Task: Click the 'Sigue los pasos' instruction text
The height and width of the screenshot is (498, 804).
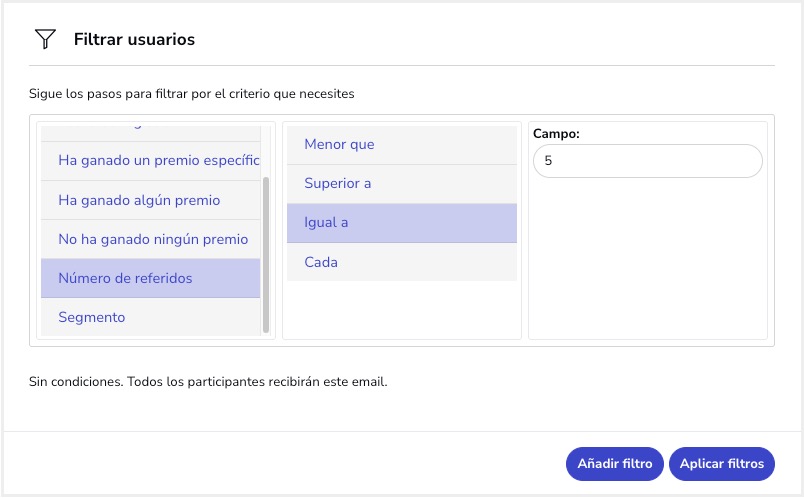Action: (192, 94)
